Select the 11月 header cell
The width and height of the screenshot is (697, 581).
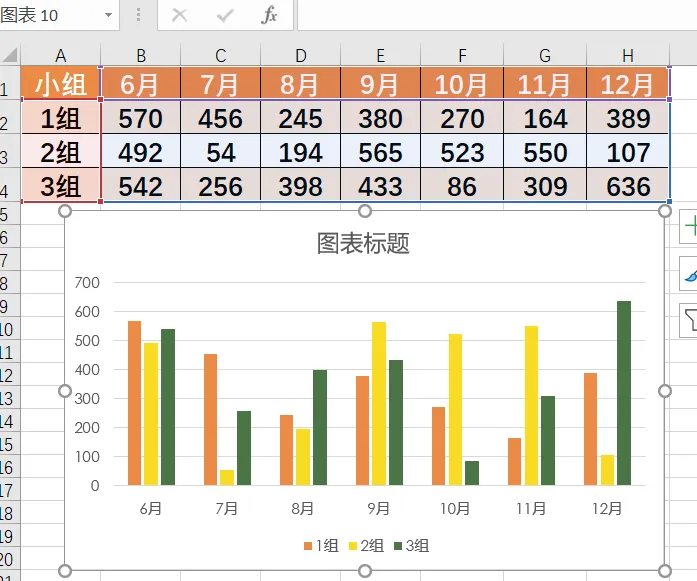545,83
